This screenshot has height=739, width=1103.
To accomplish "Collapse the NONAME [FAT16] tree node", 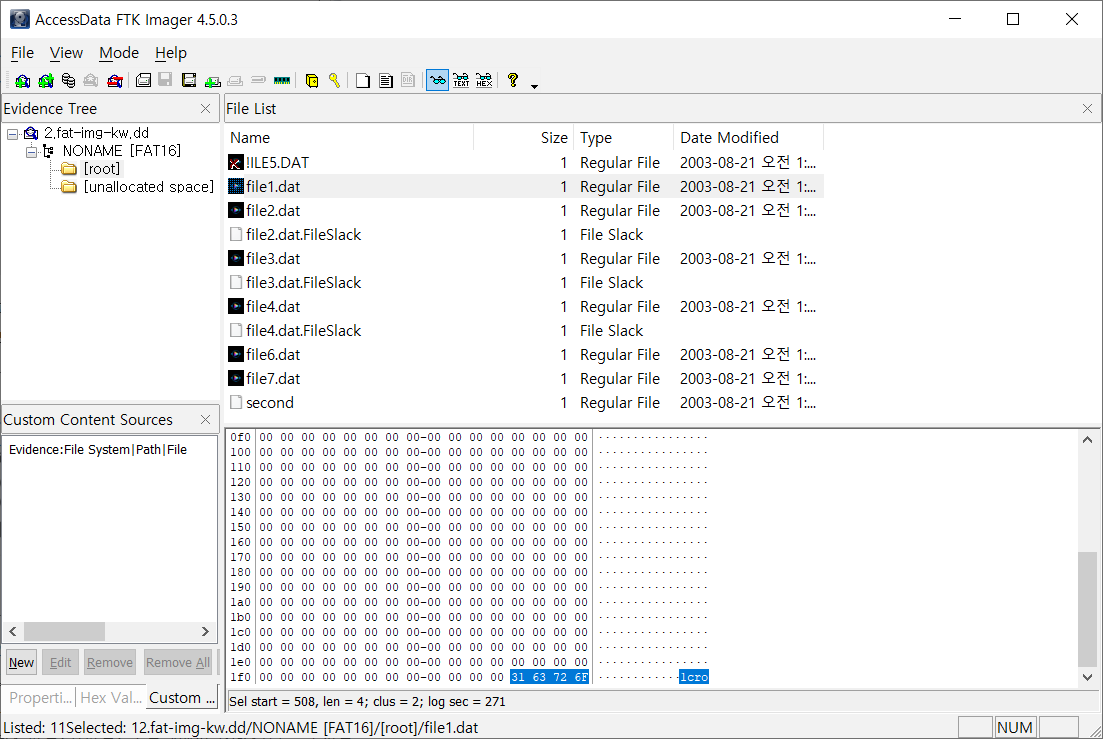I will point(31,151).
